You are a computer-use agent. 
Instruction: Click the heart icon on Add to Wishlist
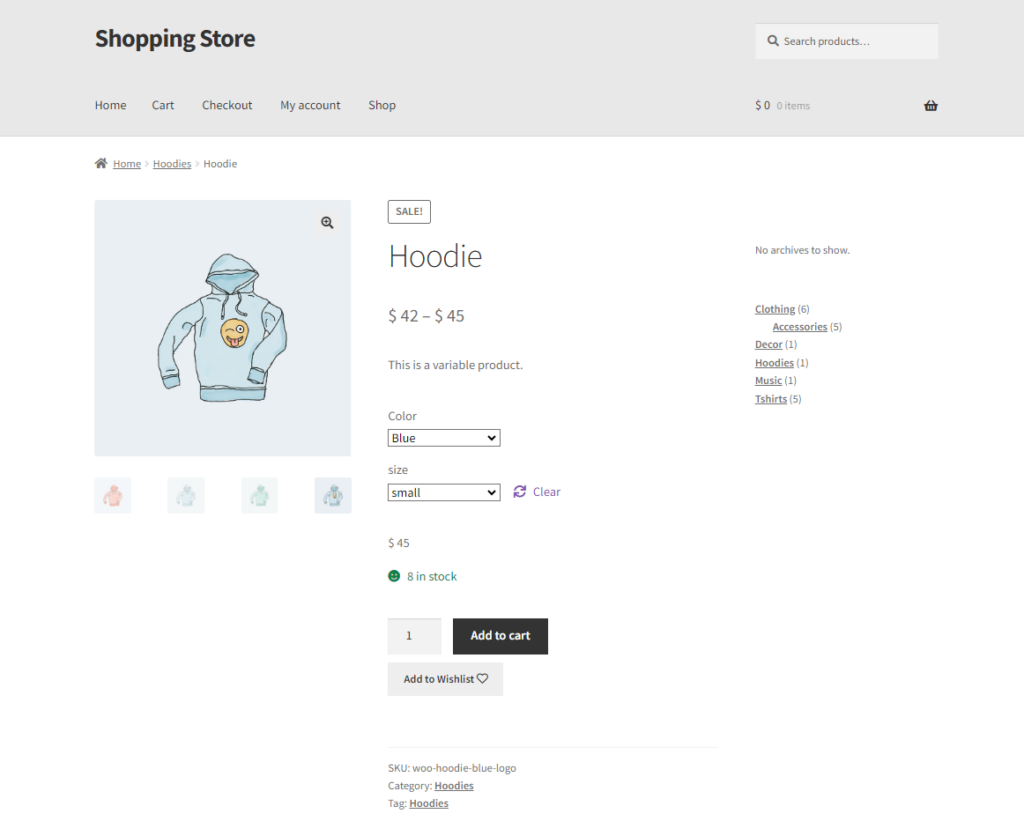point(483,679)
